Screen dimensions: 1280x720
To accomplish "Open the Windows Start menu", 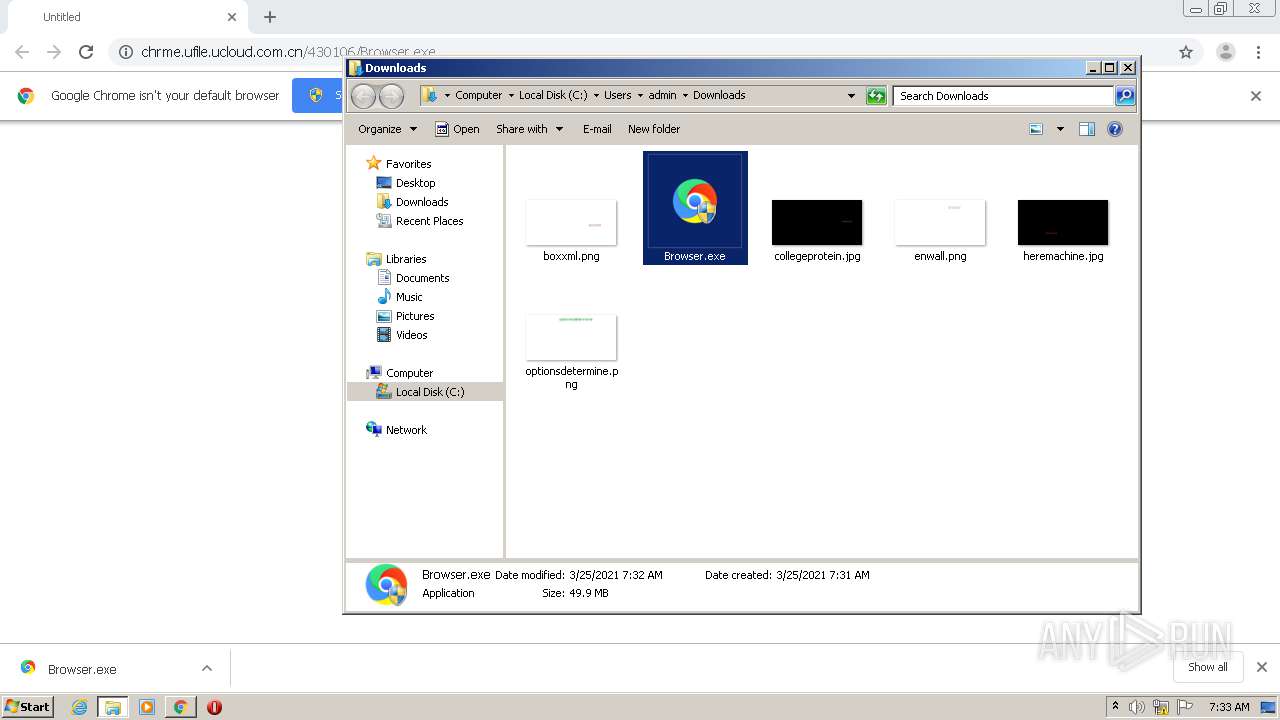I will point(27,706).
